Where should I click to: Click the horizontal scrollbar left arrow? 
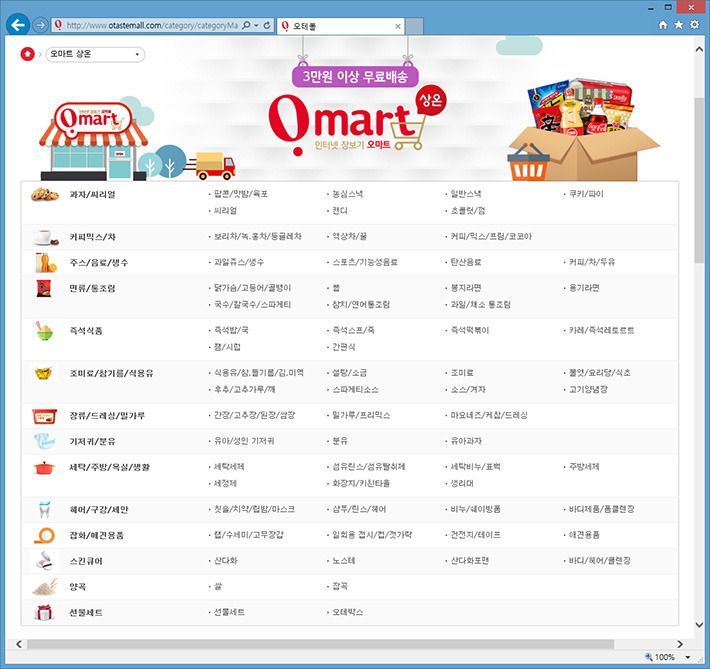[19, 644]
